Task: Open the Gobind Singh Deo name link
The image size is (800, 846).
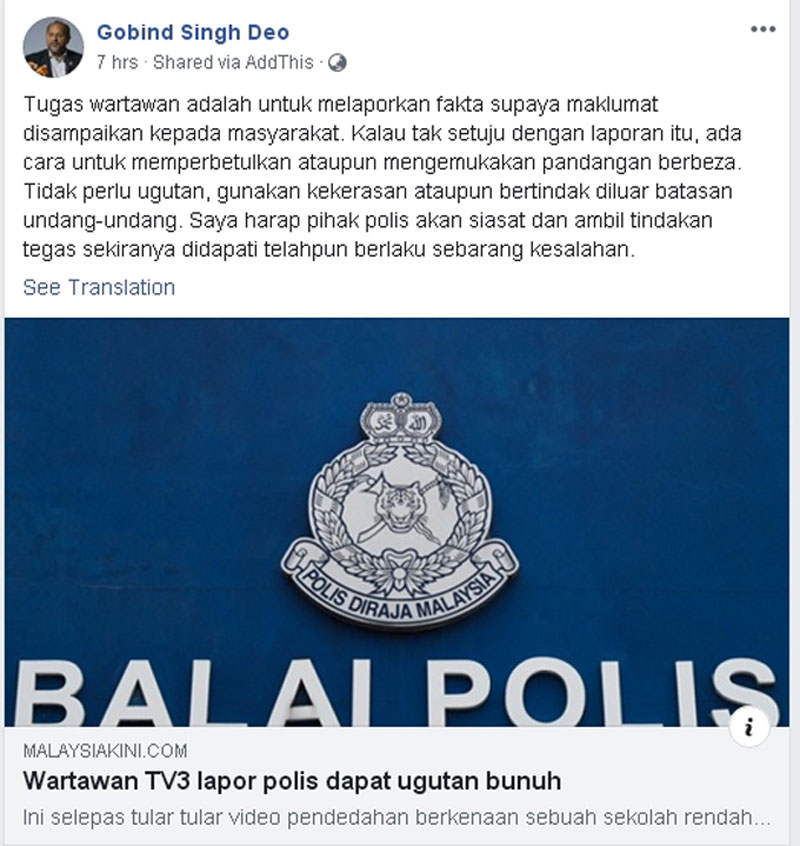Action: [x=193, y=32]
